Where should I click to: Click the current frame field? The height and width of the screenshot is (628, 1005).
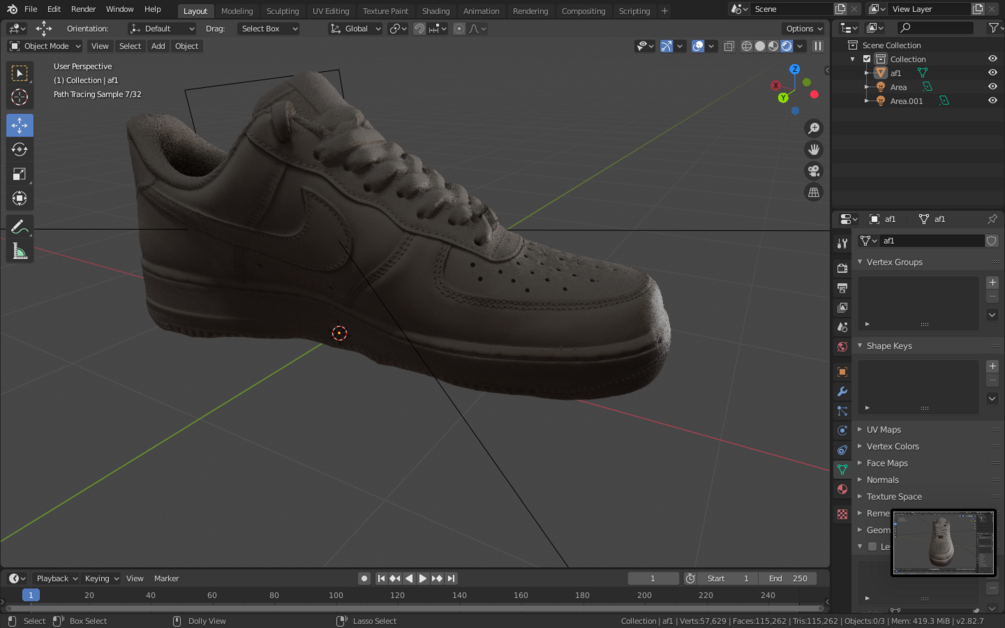(653, 578)
